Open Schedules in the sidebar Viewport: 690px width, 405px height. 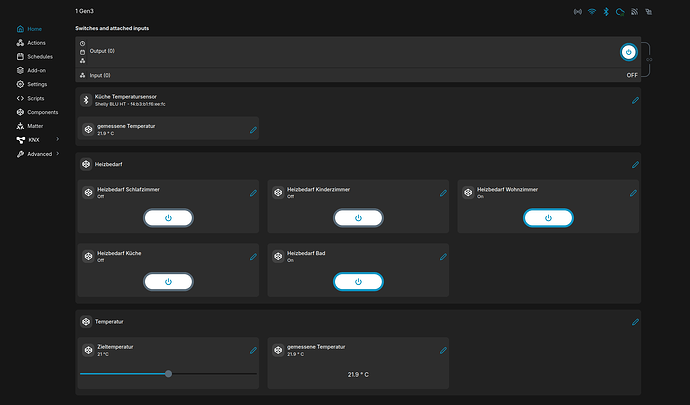point(34,57)
